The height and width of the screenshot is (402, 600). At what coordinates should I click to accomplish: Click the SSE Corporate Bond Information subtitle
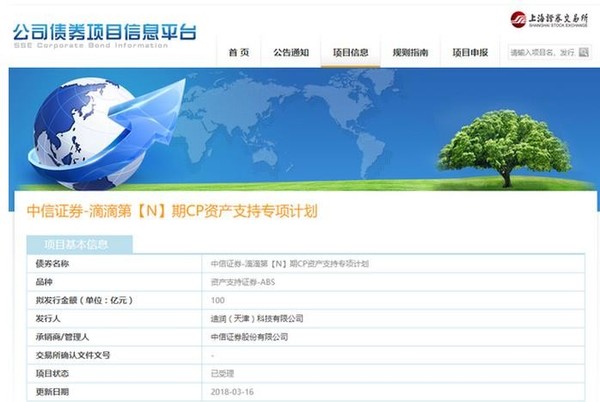[91, 46]
